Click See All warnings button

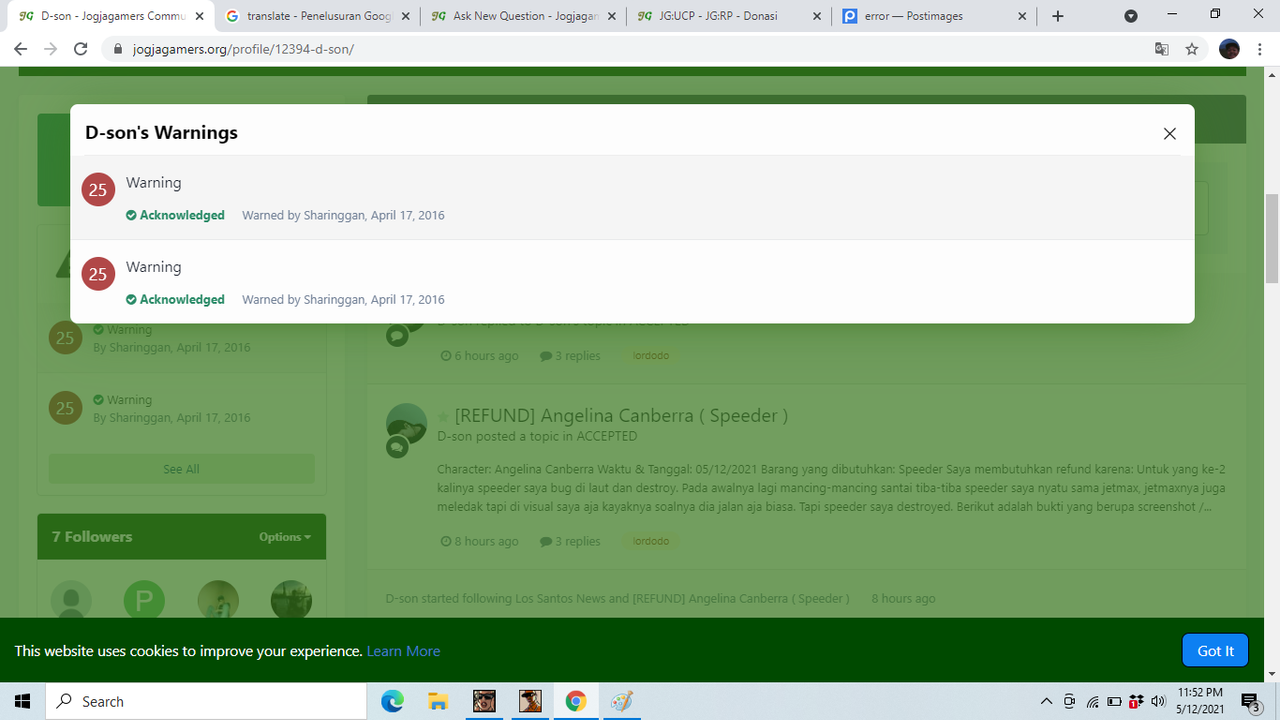pyautogui.click(x=181, y=469)
